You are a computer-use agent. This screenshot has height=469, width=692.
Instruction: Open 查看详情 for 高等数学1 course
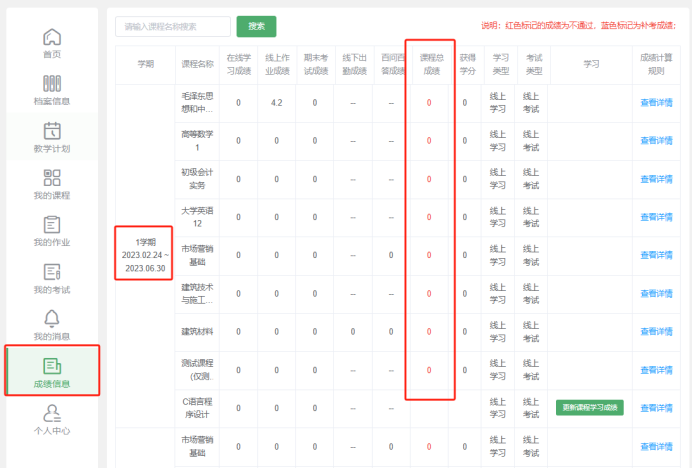[x=656, y=141]
